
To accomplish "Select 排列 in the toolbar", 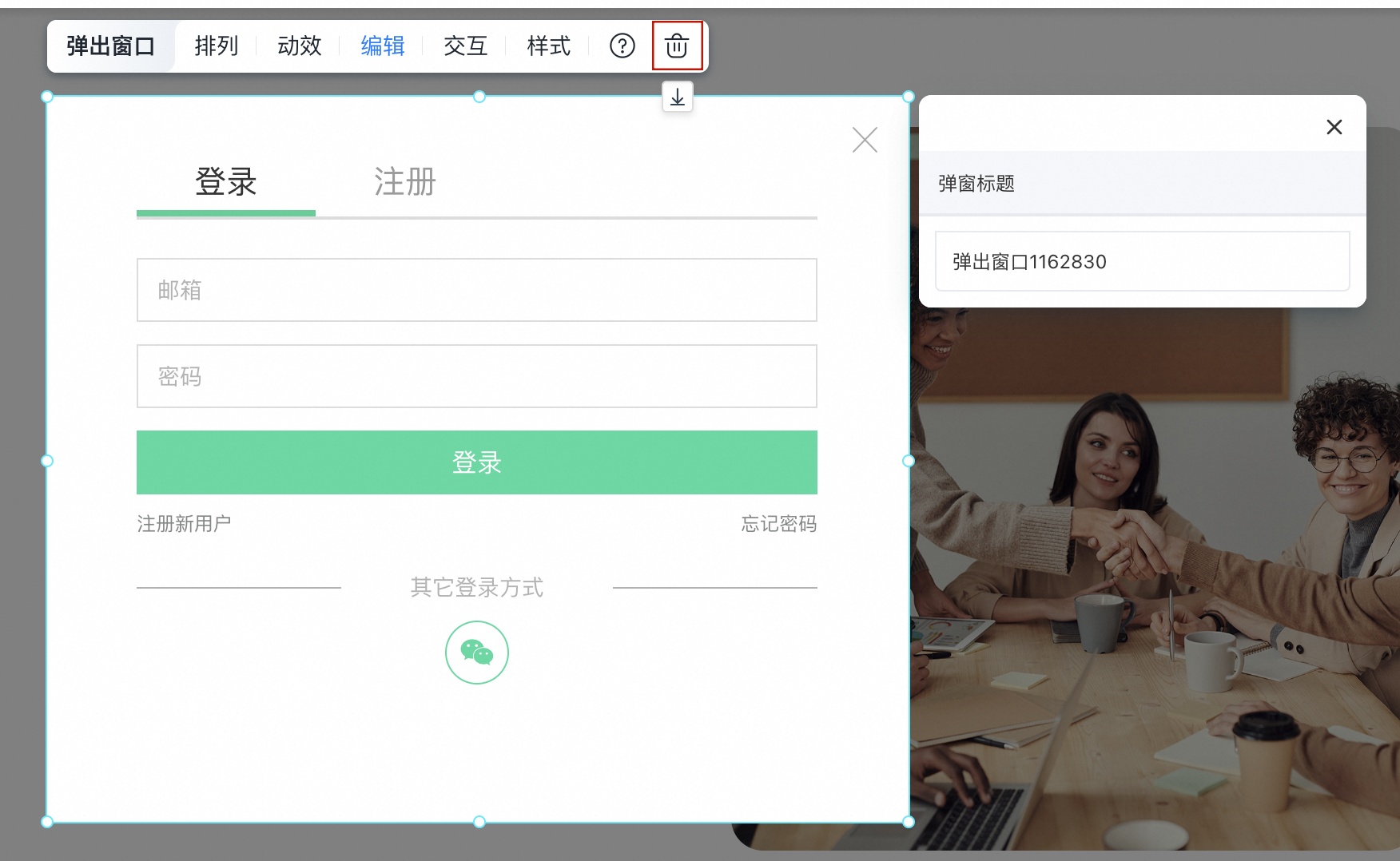I will (216, 46).
